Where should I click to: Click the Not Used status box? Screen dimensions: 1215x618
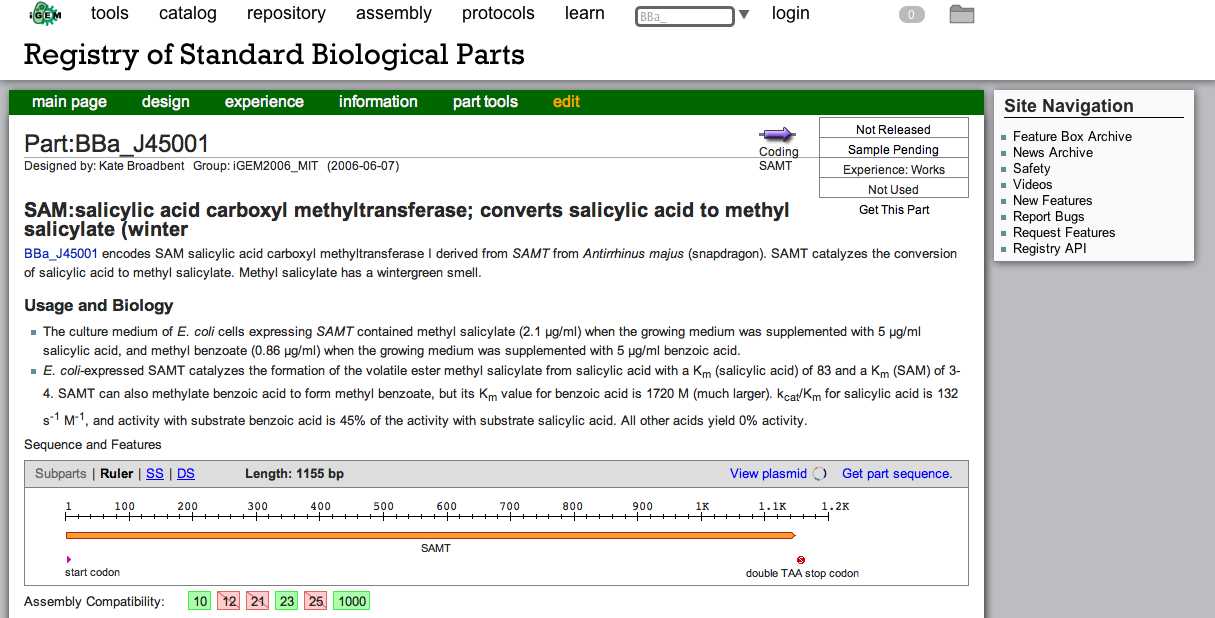coord(894,188)
